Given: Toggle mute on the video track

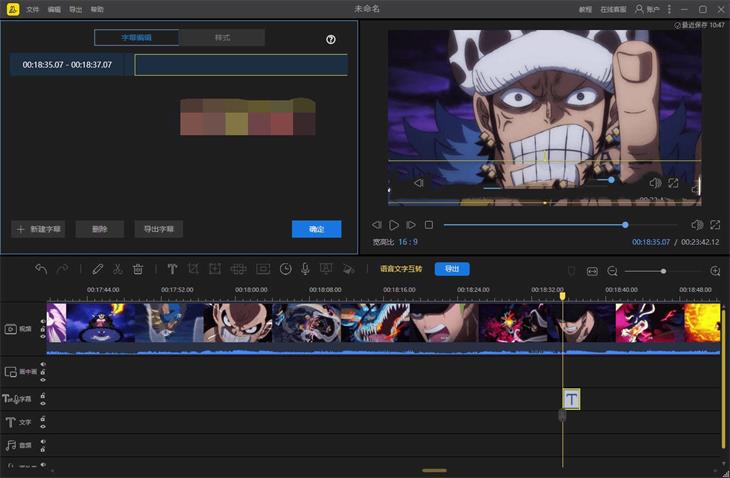Looking at the screenshot, I should coord(43,322).
